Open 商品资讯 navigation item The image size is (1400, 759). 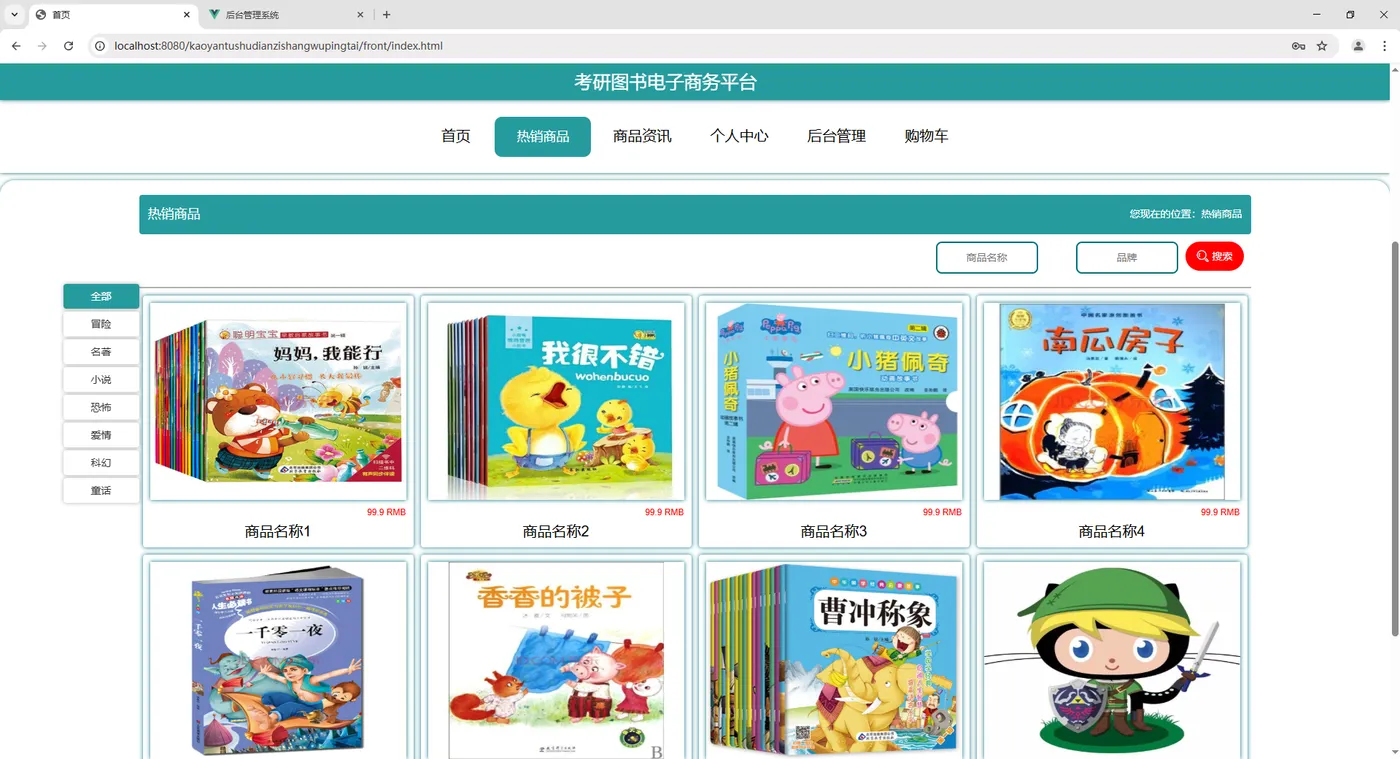click(x=642, y=136)
